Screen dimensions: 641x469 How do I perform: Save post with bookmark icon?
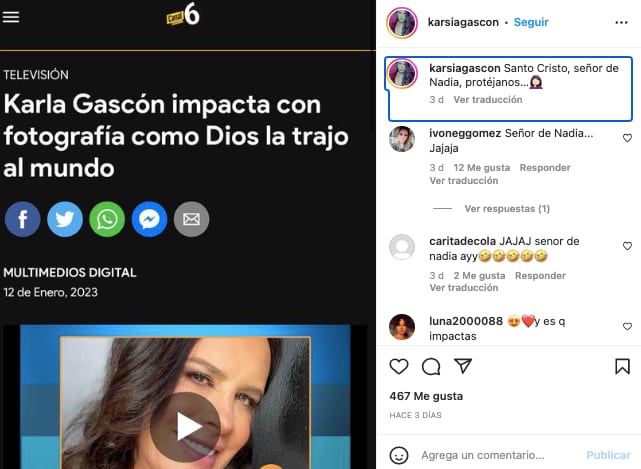click(x=622, y=366)
